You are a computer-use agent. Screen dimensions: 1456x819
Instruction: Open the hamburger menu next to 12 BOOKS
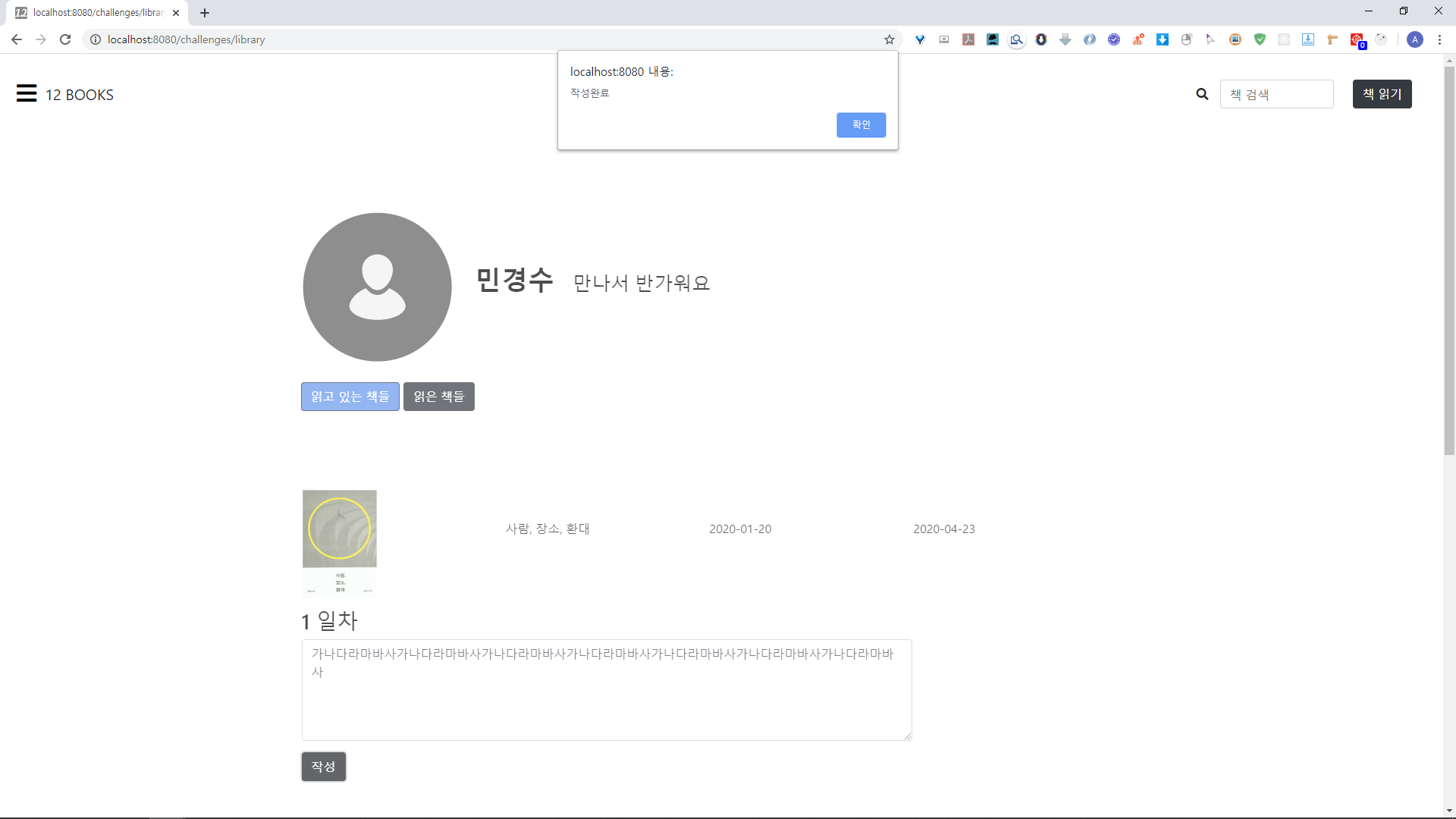(27, 93)
